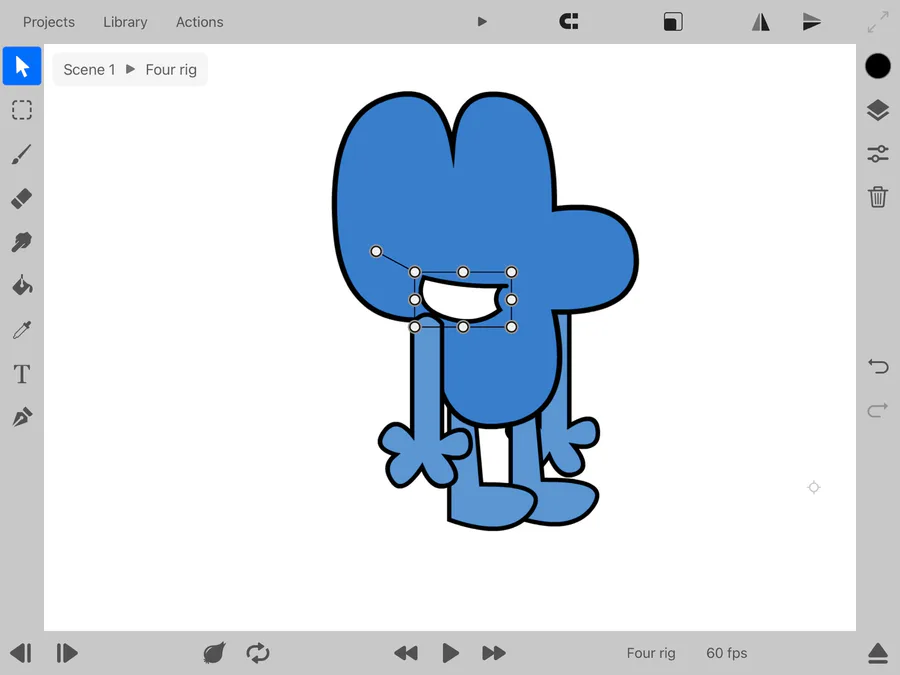Image resolution: width=900 pixels, height=675 pixels.
Task: Rewind to the beginning
Action: pyautogui.click(x=406, y=653)
